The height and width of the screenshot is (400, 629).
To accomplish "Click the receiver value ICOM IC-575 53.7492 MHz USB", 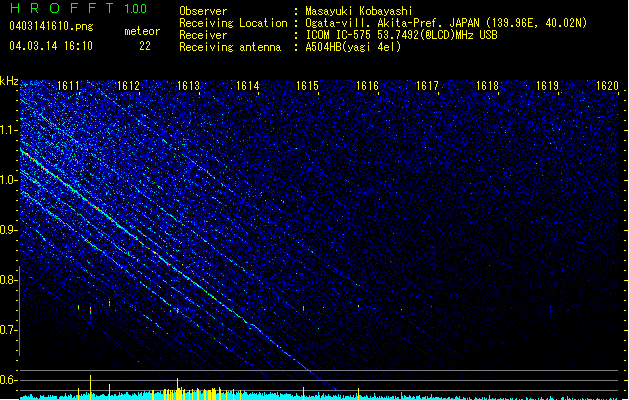I will (x=401, y=35).
